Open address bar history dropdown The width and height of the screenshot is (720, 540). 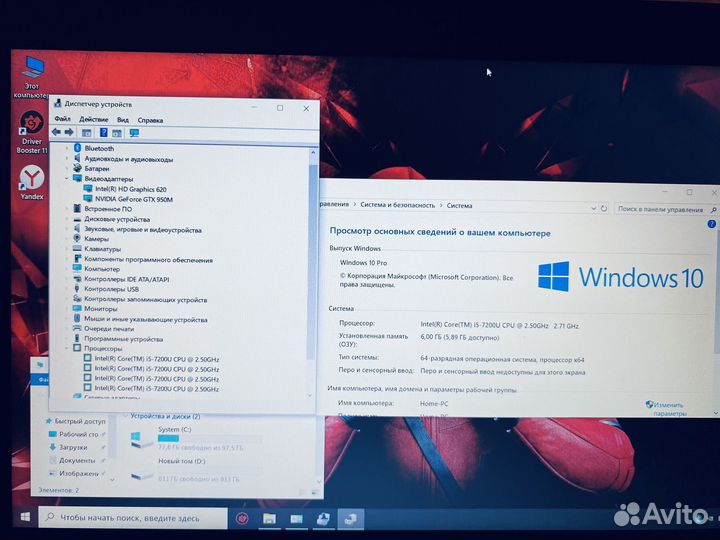pos(593,208)
